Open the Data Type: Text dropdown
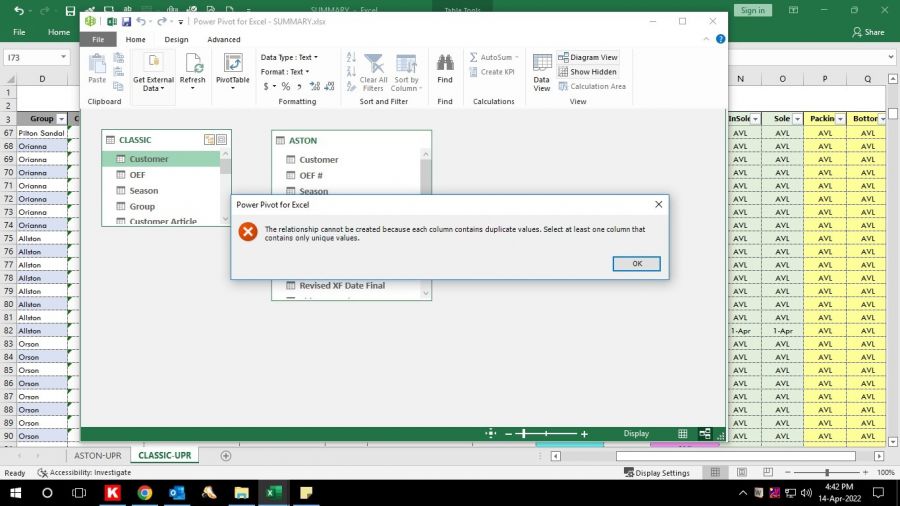Screen dimensions: 900x506 (x=289, y=57)
